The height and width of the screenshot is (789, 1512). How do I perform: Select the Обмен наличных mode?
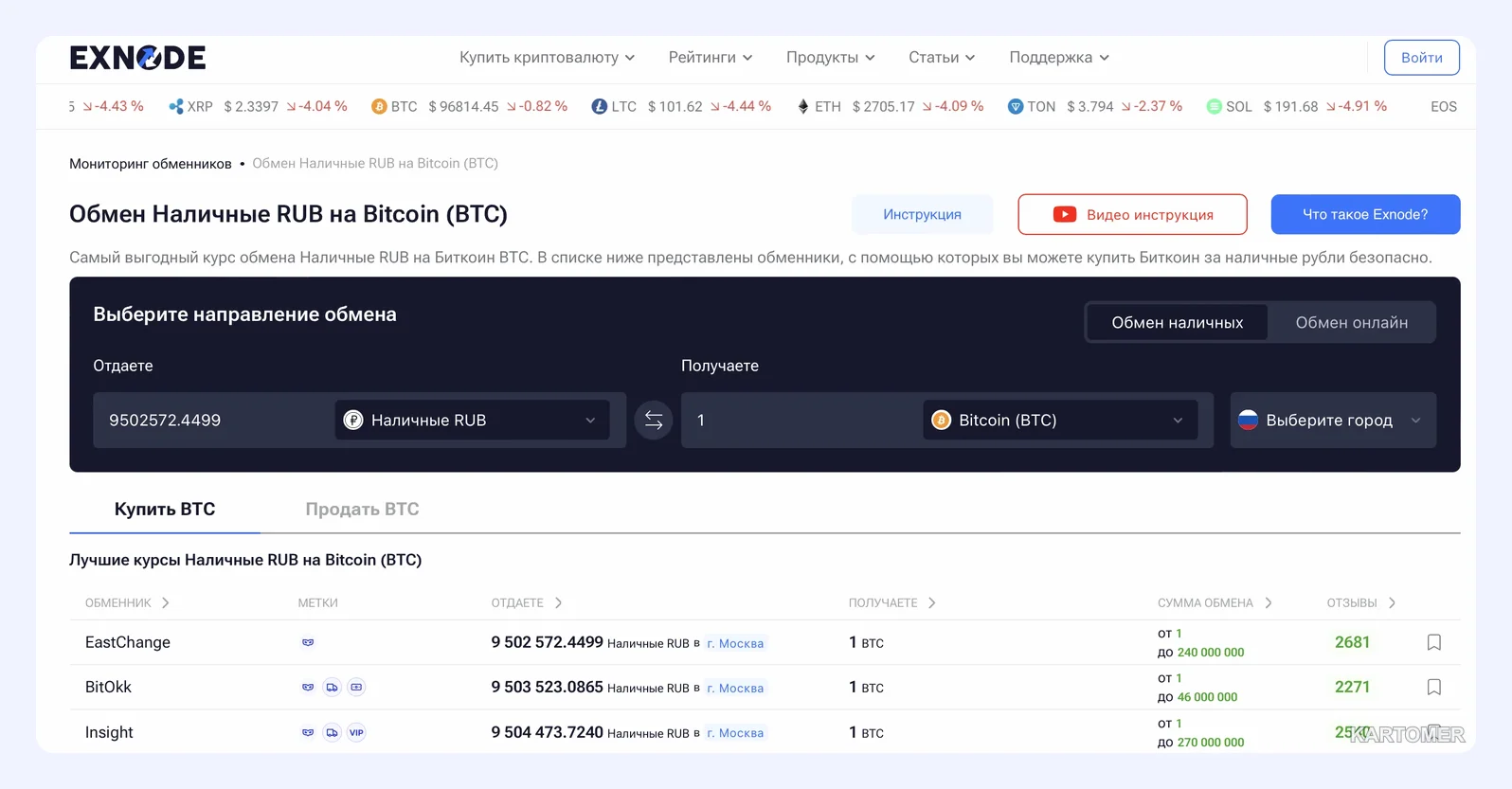tap(1177, 322)
